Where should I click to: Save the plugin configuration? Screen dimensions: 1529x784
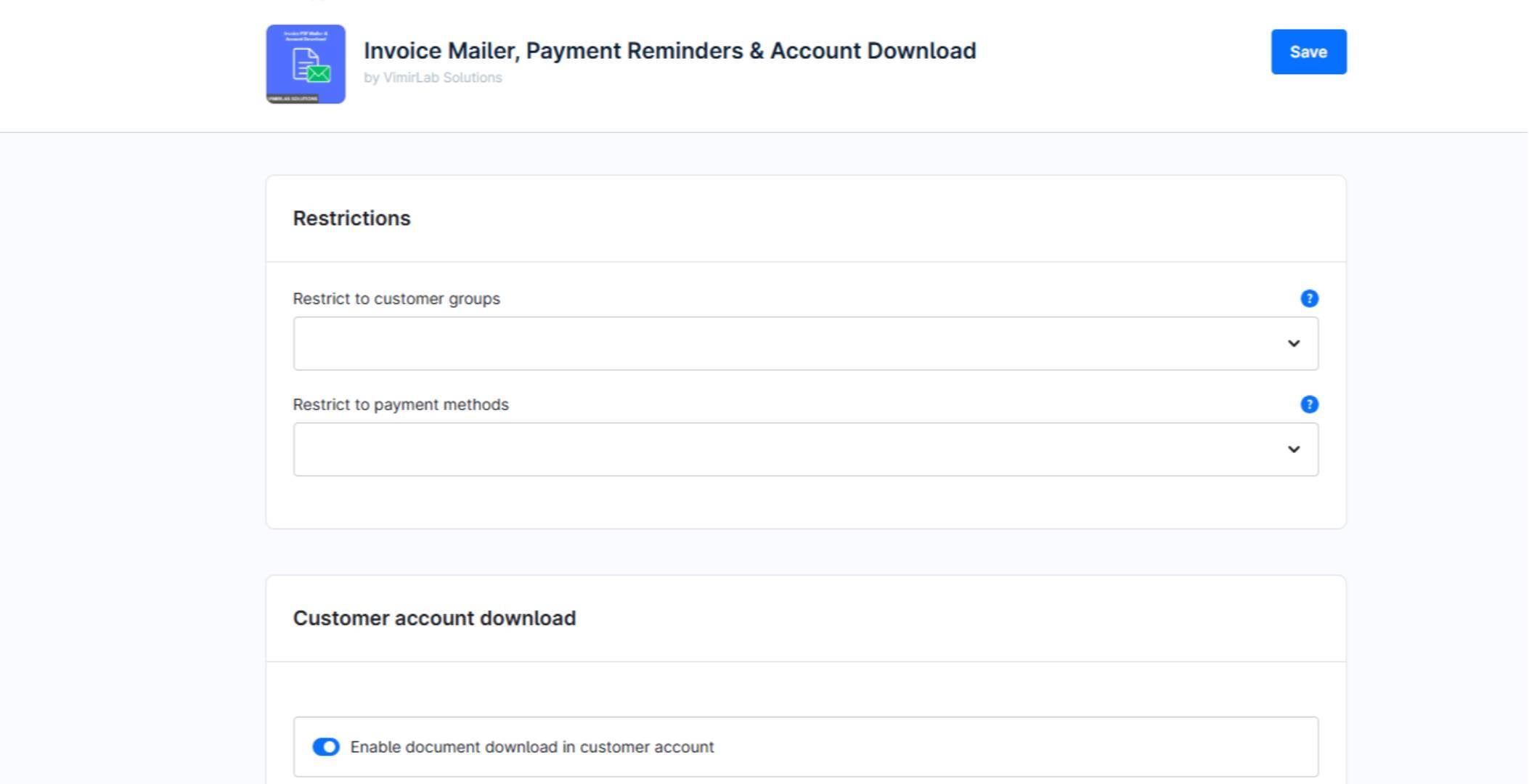coord(1308,52)
